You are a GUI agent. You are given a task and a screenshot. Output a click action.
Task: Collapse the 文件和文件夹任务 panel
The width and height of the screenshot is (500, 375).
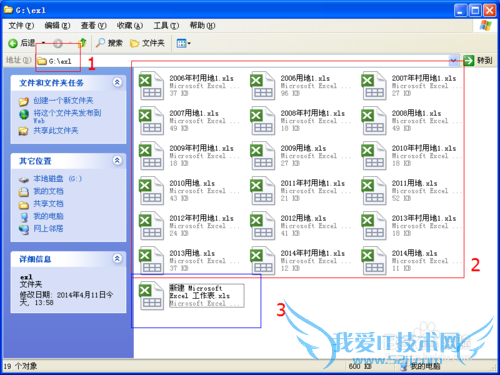point(117,82)
